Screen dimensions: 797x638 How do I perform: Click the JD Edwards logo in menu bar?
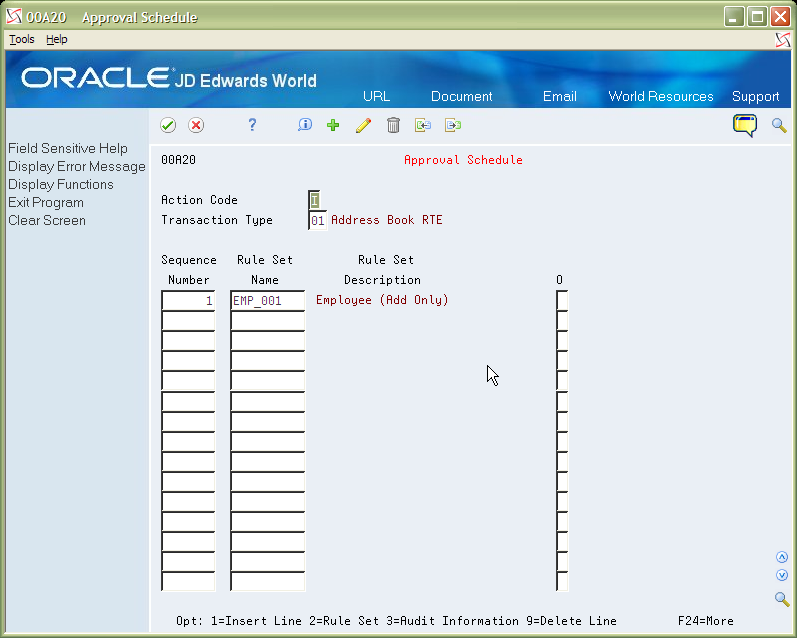click(x=783, y=40)
